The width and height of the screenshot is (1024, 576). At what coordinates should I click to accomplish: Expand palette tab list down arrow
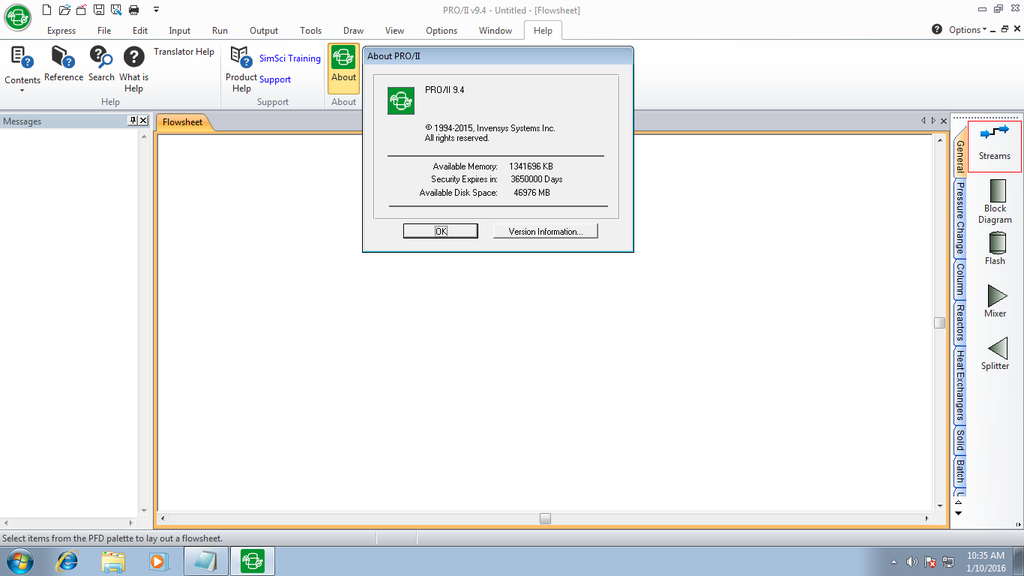point(959,513)
